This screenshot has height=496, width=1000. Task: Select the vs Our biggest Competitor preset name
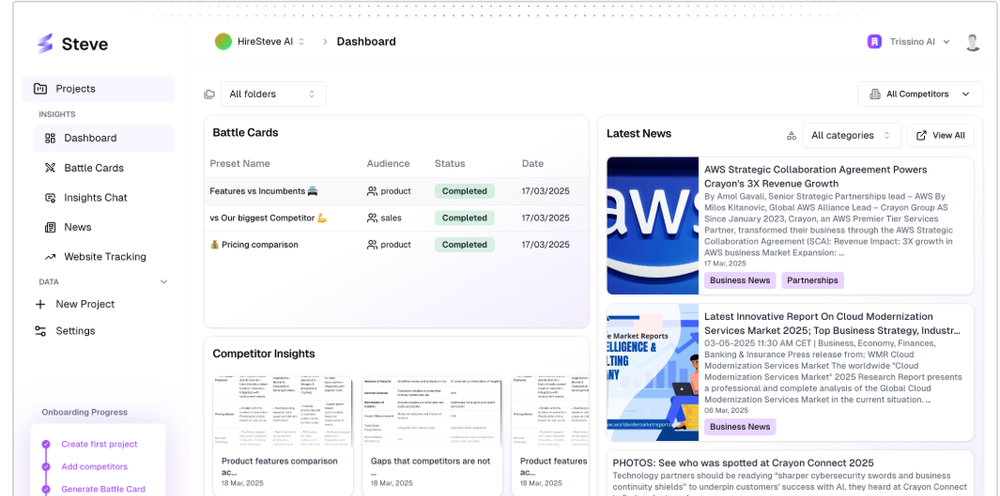(268, 218)
